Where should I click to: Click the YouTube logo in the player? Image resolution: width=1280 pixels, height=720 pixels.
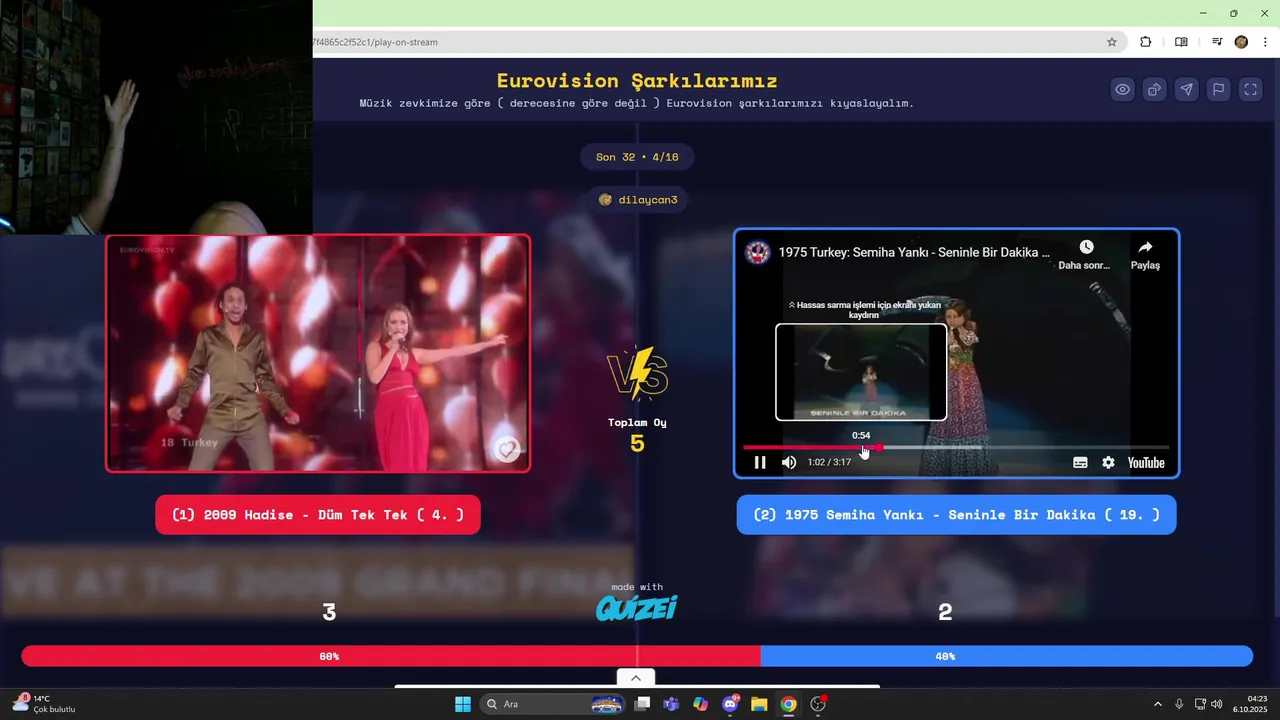(x=1146, y=462)
